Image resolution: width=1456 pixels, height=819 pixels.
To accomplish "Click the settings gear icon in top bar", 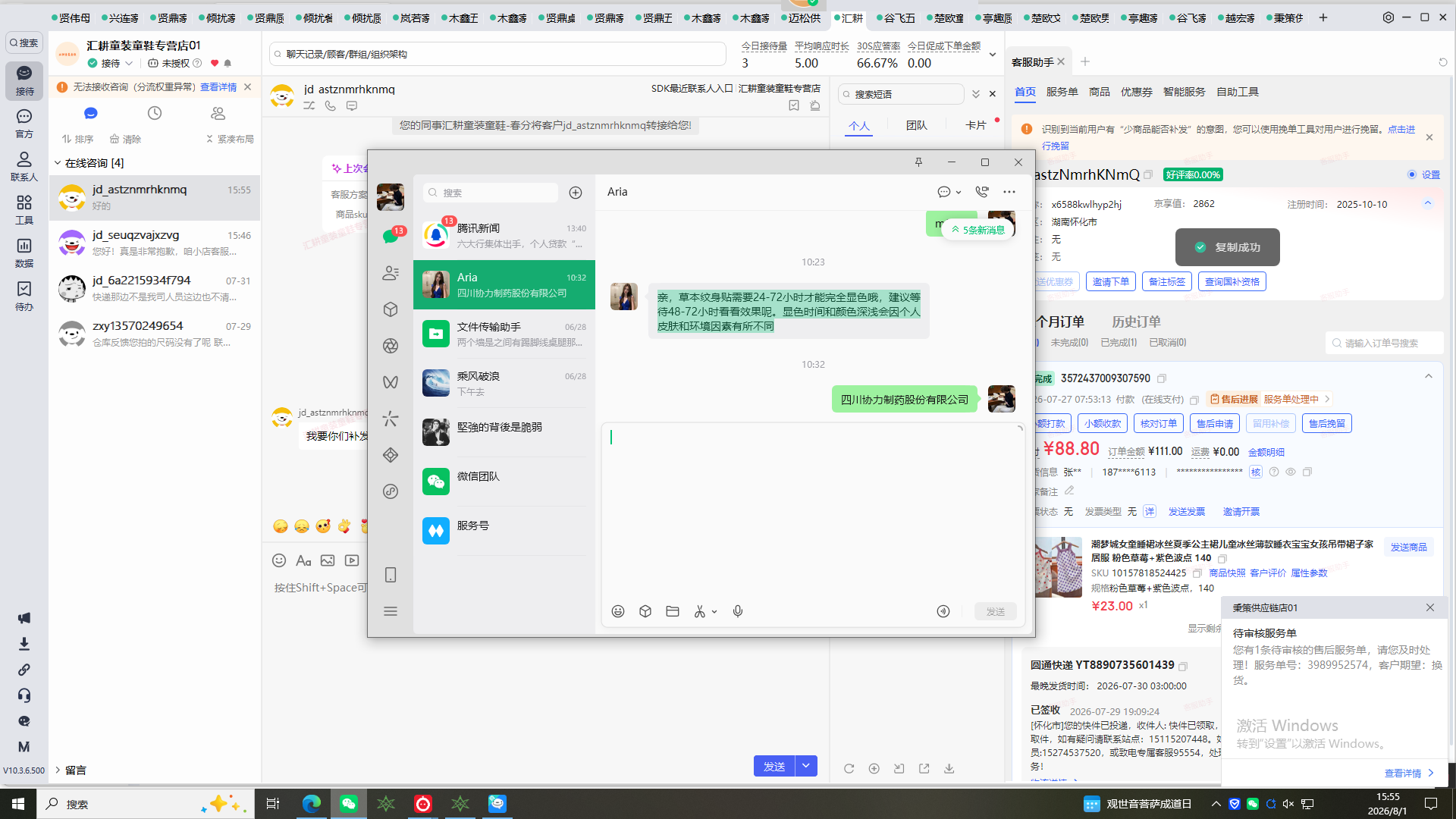I will click(x=1389, y=17).
